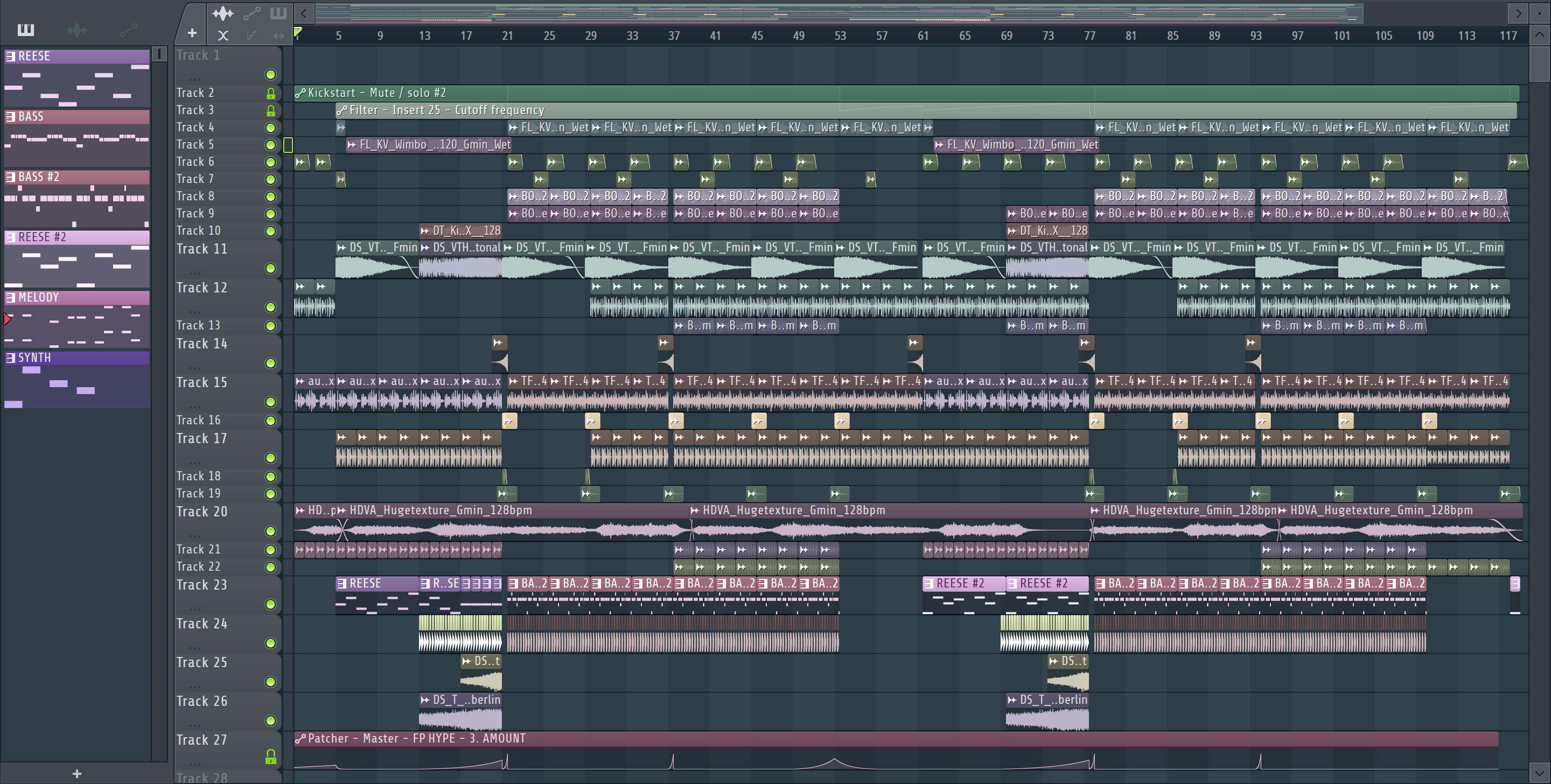Click the down arrow below vertical scrollbar
Image resolution: width=1551 pixels, height=784 pixels.
click(x=1539, y=772)
